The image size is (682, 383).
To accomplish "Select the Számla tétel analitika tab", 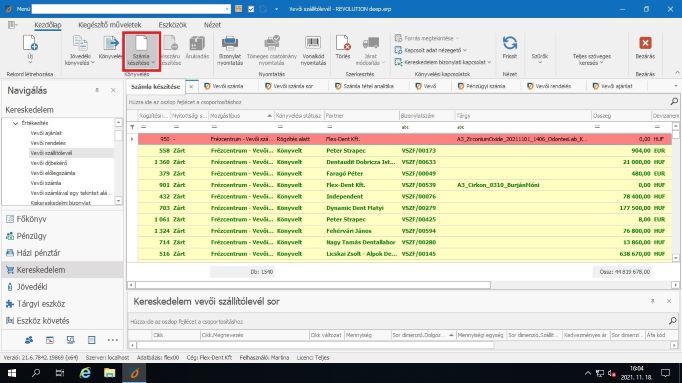I will (x=364, y=86).
